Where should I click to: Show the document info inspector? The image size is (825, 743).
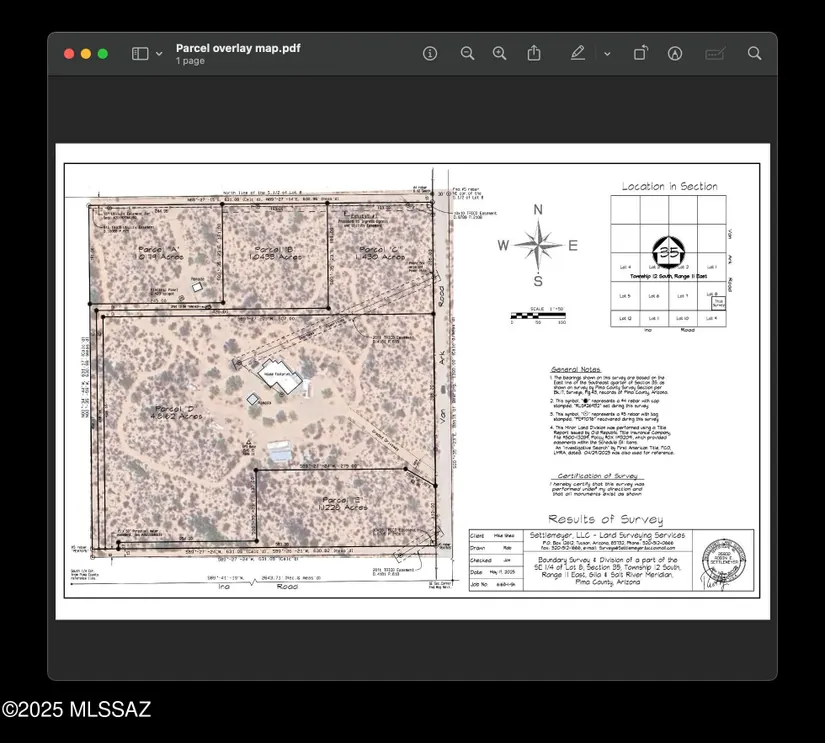[430, 54]
